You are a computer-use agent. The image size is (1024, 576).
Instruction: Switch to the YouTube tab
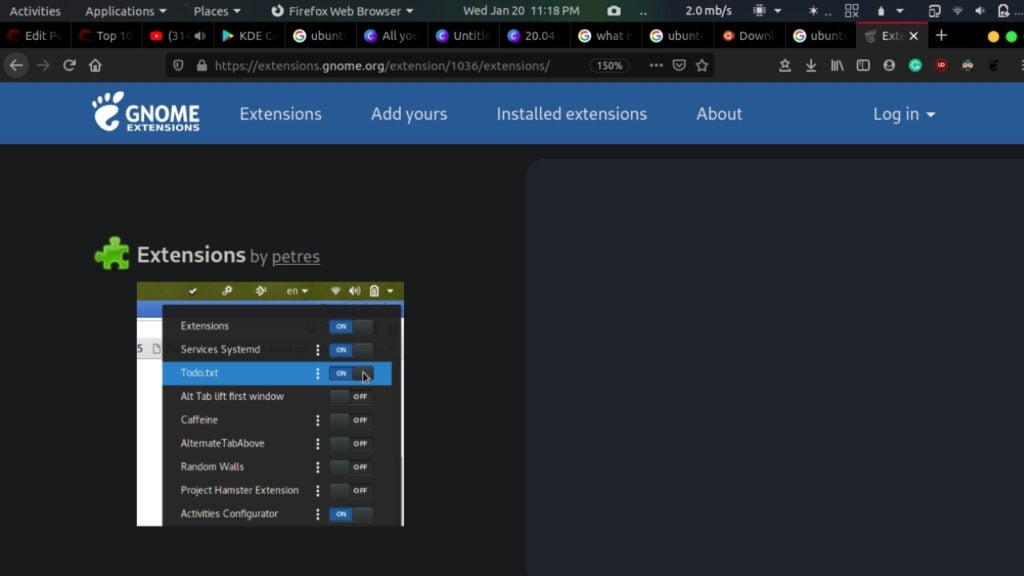point(168,36)
